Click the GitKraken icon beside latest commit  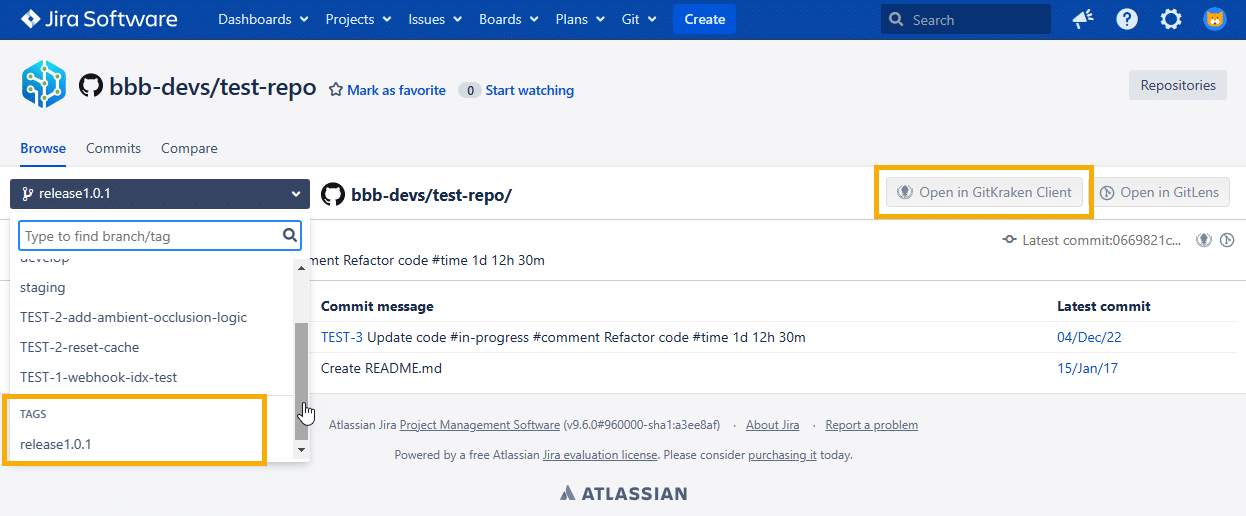(x=1205, y=240)
